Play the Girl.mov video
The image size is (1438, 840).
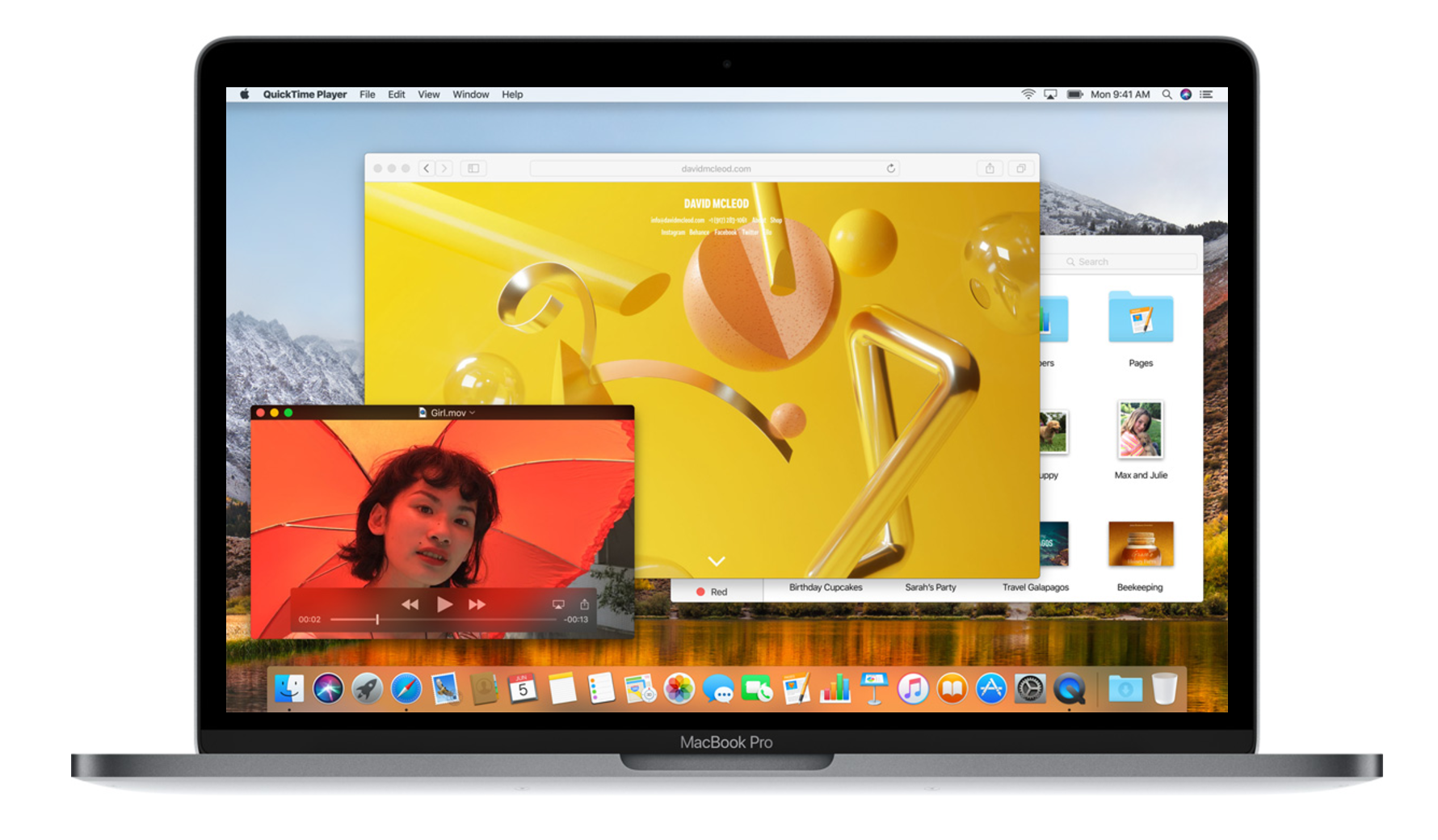[444, 604]
